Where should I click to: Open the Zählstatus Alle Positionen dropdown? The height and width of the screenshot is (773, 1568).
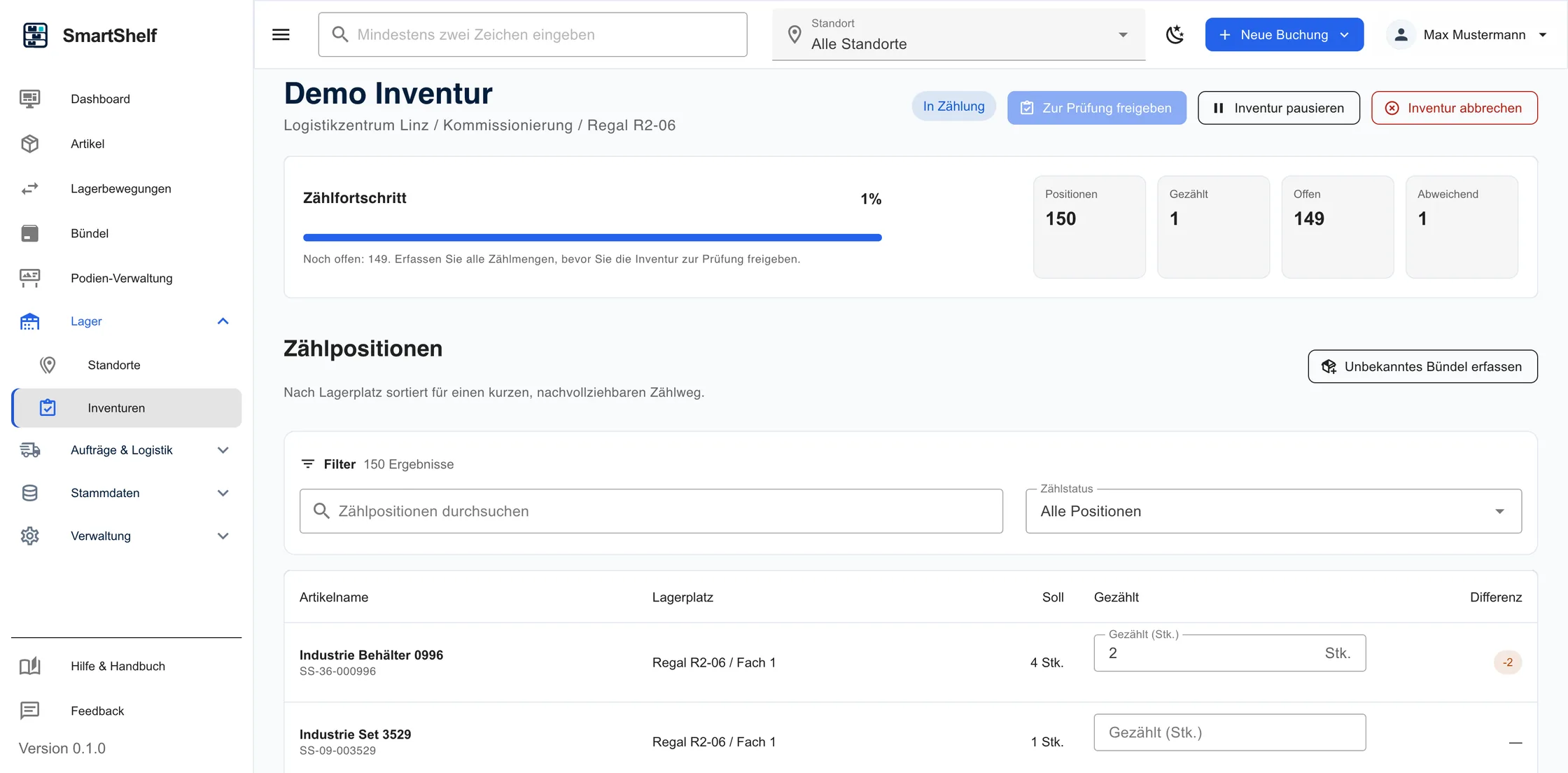pyautogui.click(x=1273, y=511)
